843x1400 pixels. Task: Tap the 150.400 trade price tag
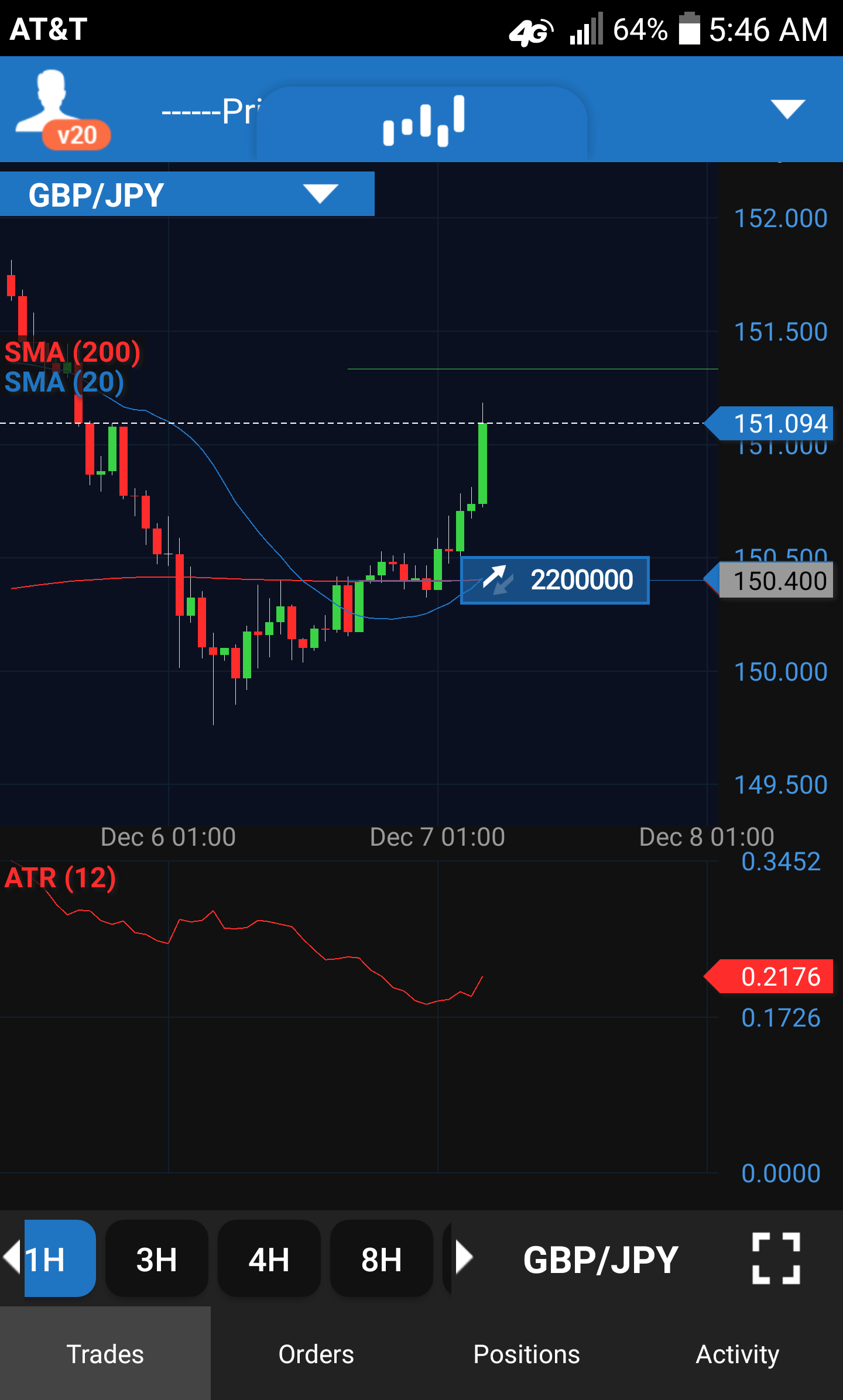[769, 581]
